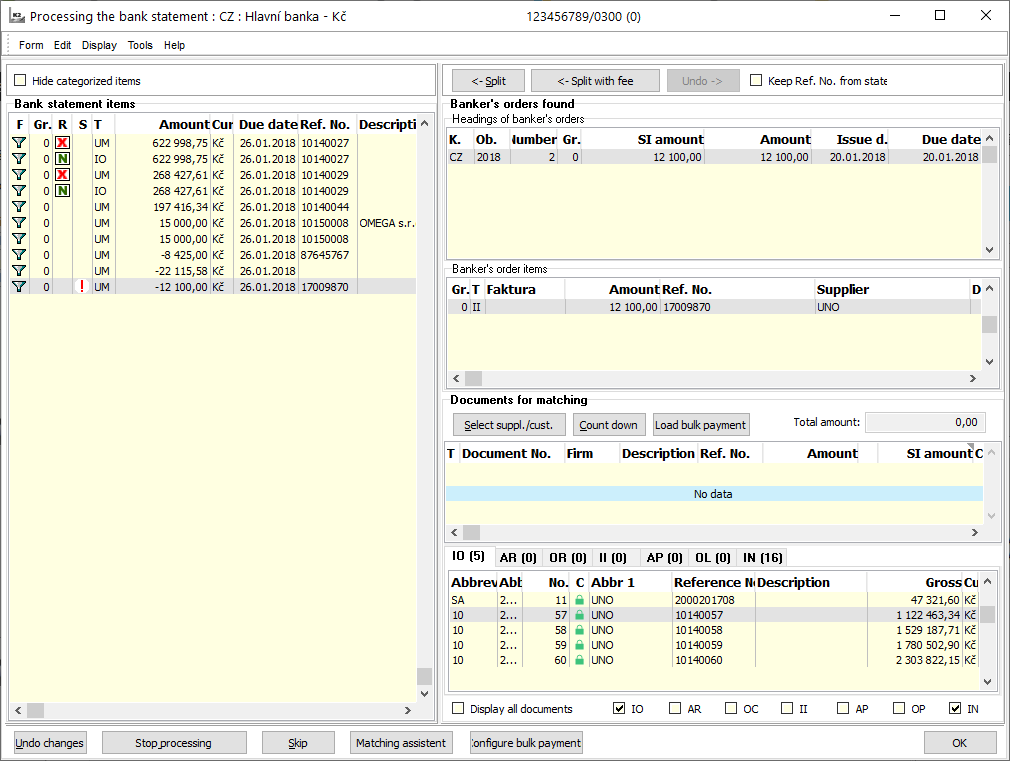The width and height of the screenshot is (1010, 761).
Task: Switch to the OL (0) tab
Action: click(712, 557)
